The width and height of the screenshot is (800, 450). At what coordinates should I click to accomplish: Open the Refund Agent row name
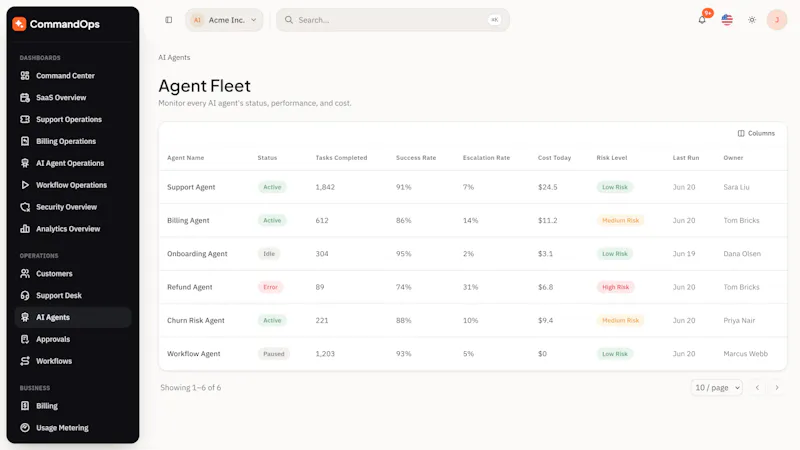[190, 287]
